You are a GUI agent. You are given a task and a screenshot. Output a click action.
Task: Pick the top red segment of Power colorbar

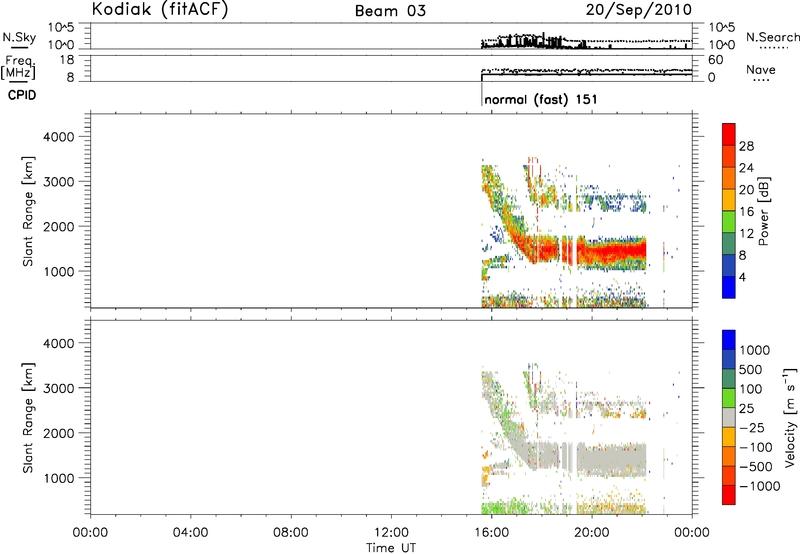(729, 134)
